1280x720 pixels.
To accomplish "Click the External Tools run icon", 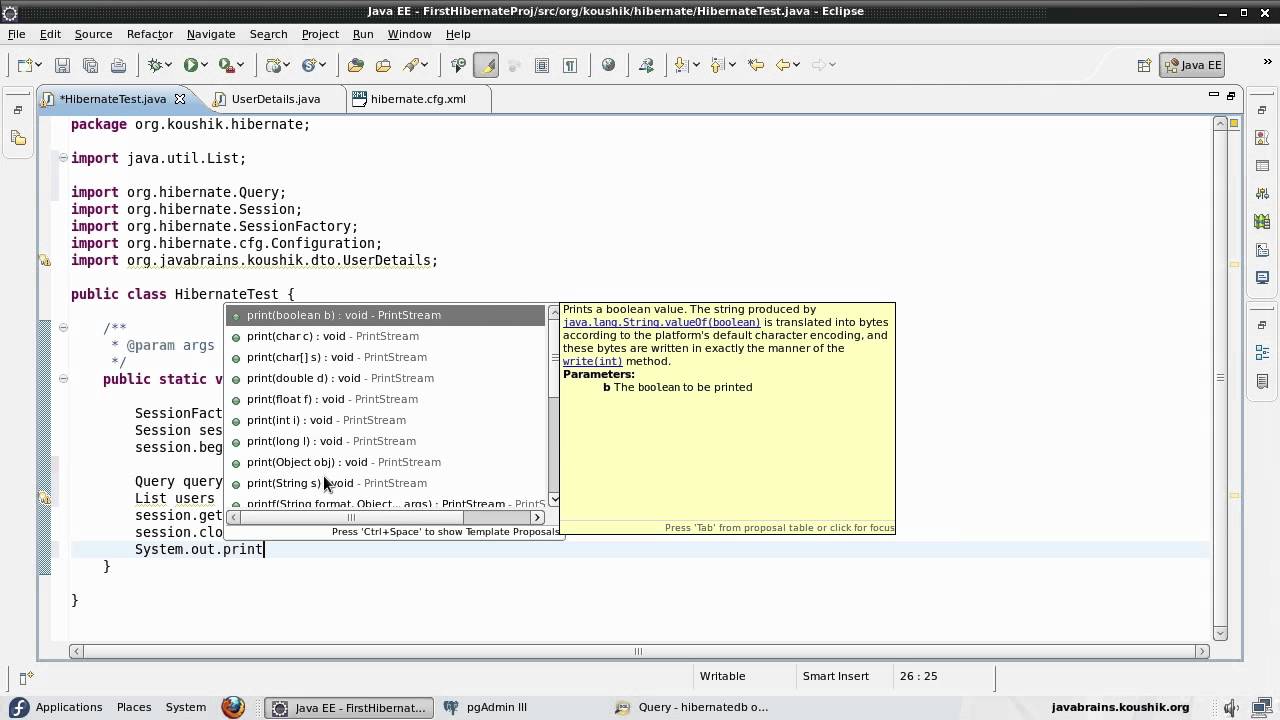I will (x=226, y=65).
